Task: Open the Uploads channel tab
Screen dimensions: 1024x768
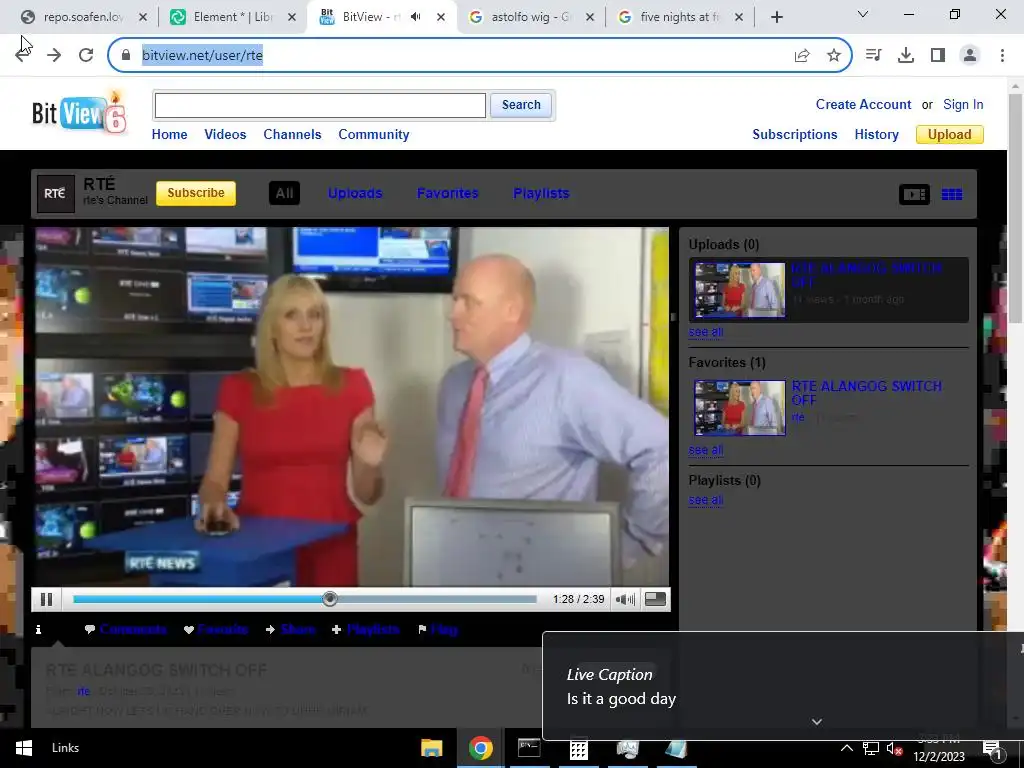Action: 355,193
